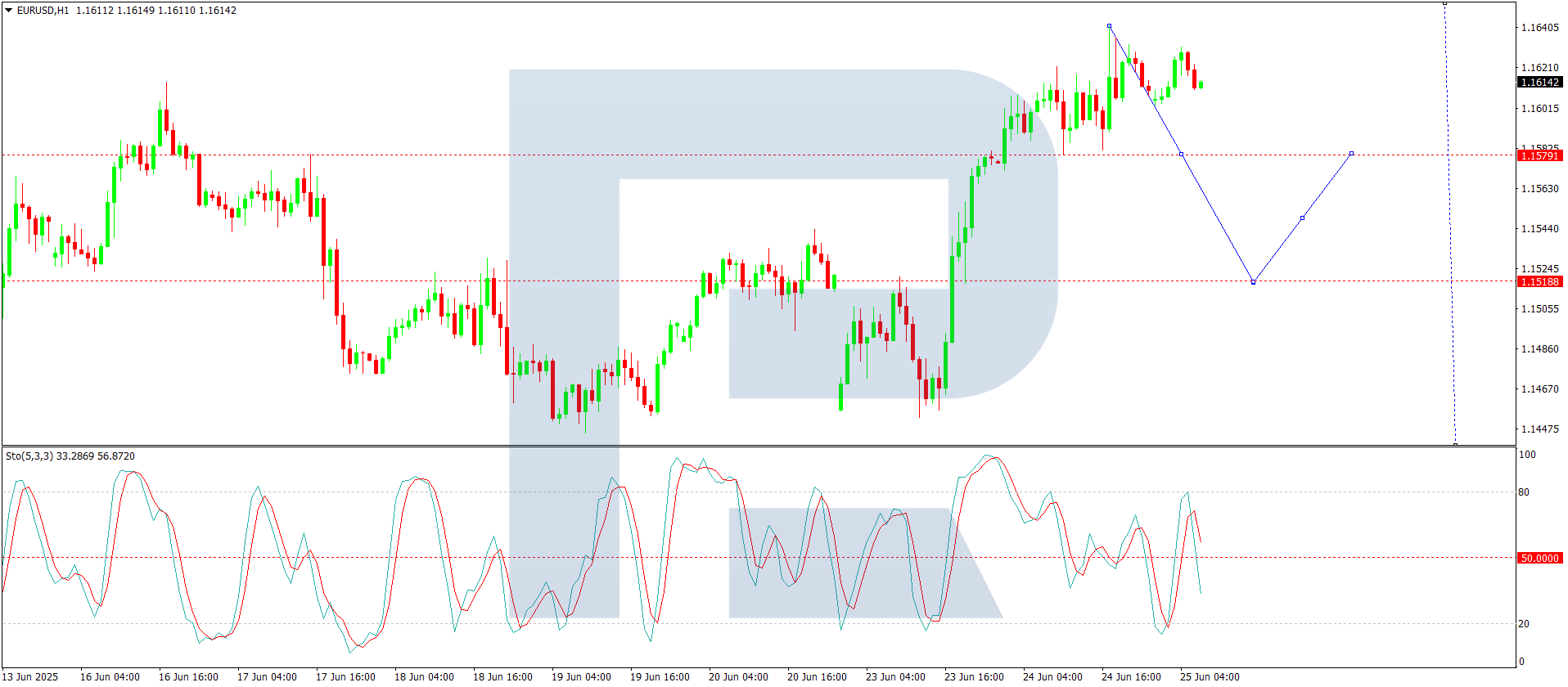Click the 19 Jun 16:00 time label
Screen dimensions: 1568x687
click(660, 677)
